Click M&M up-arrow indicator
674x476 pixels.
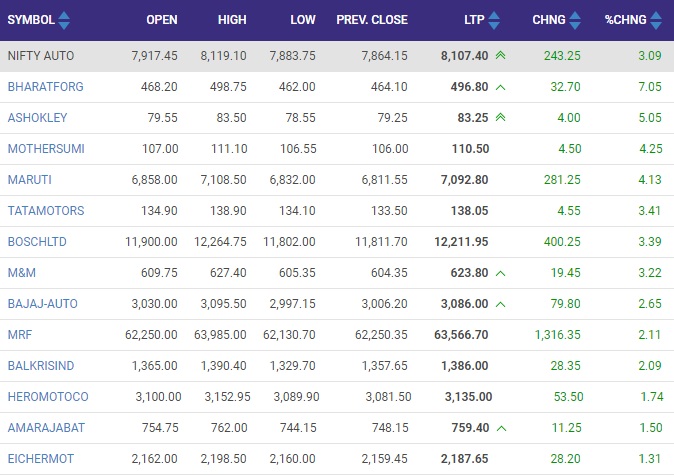point(500,273)
